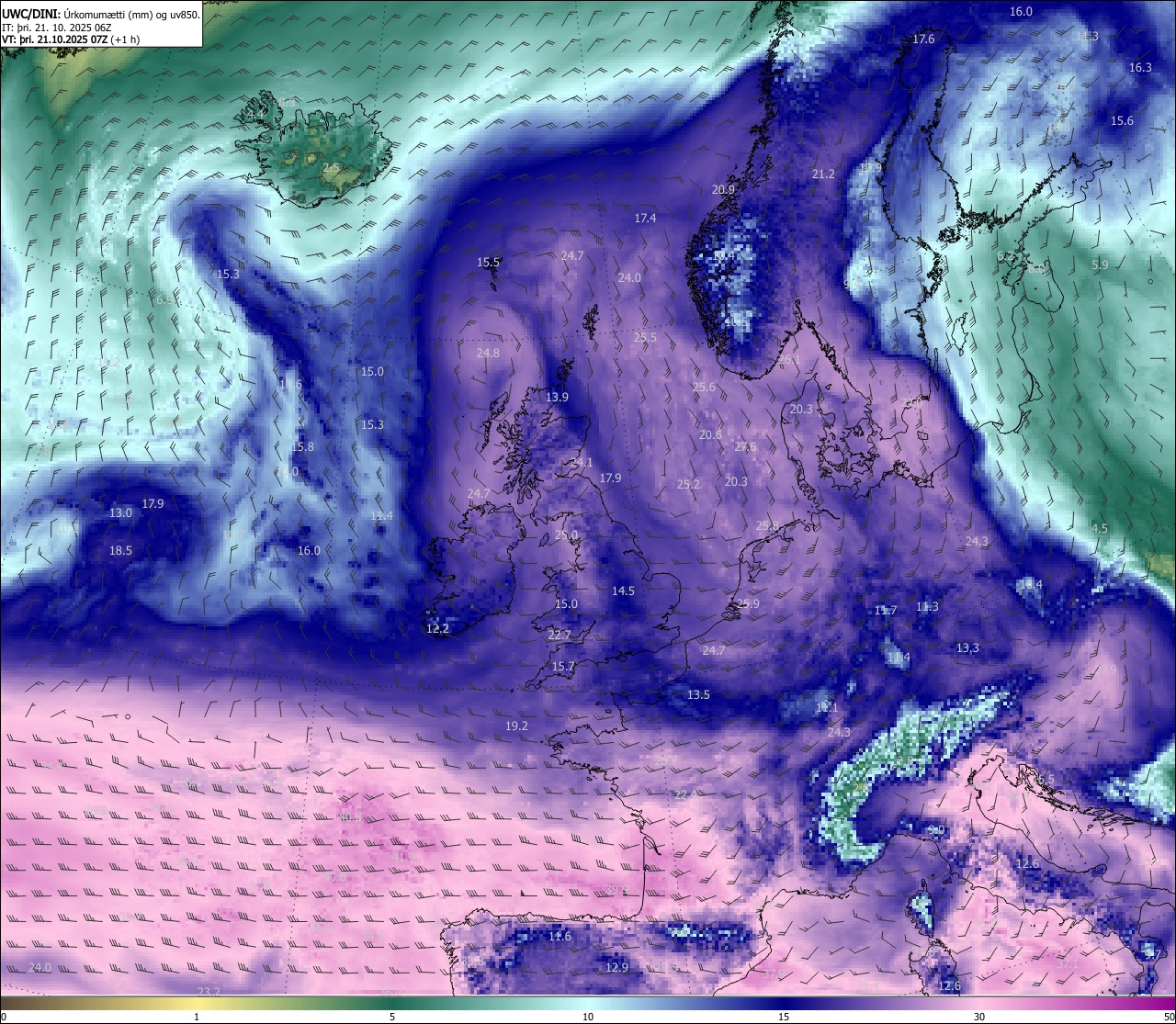
Task: Click the 11.7 value label
Action: [x=886, y=610]
